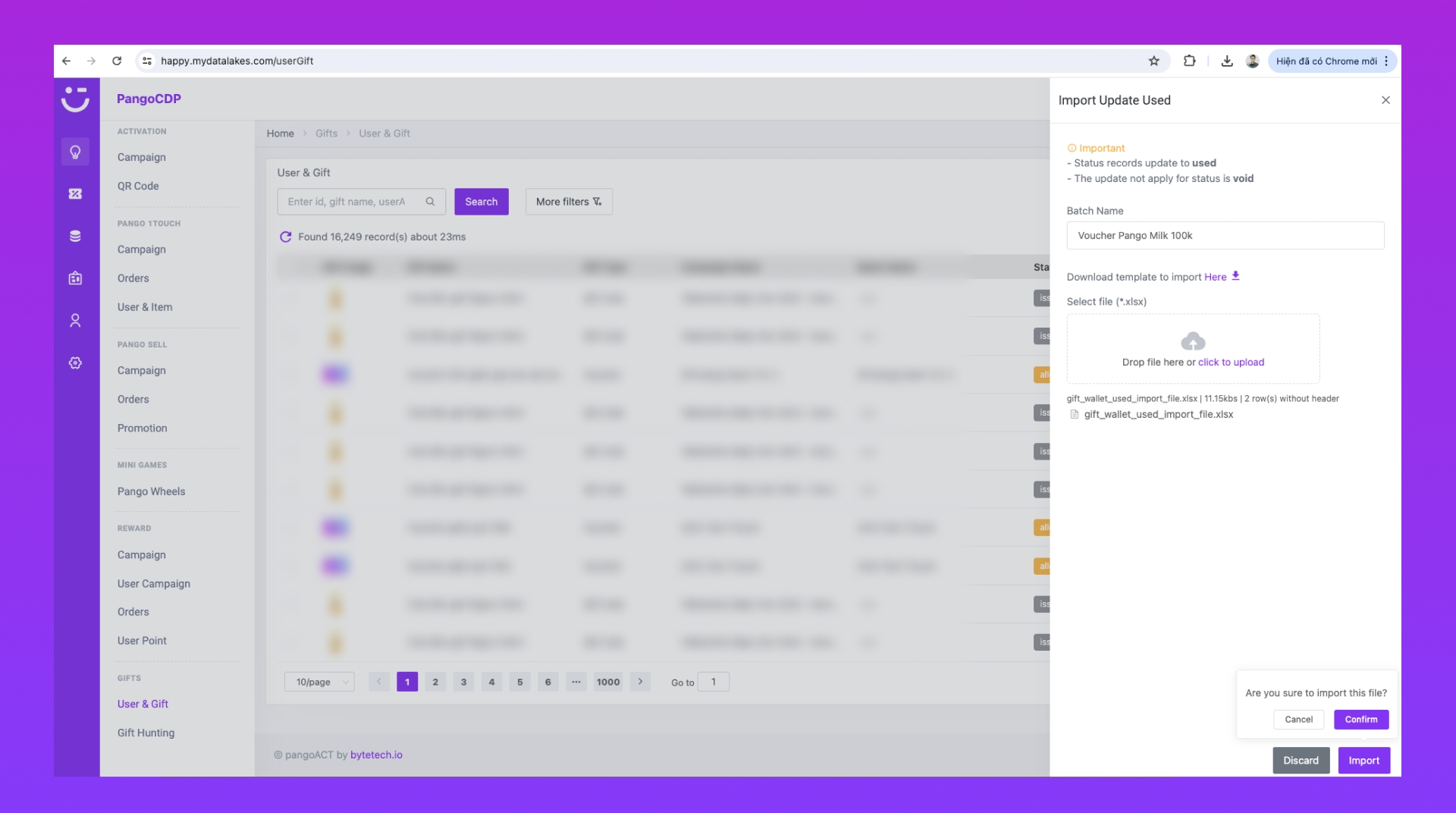Go to next page with right chevron
Viewport: 1456px width, 813px height.
click(x=640, y=682)
